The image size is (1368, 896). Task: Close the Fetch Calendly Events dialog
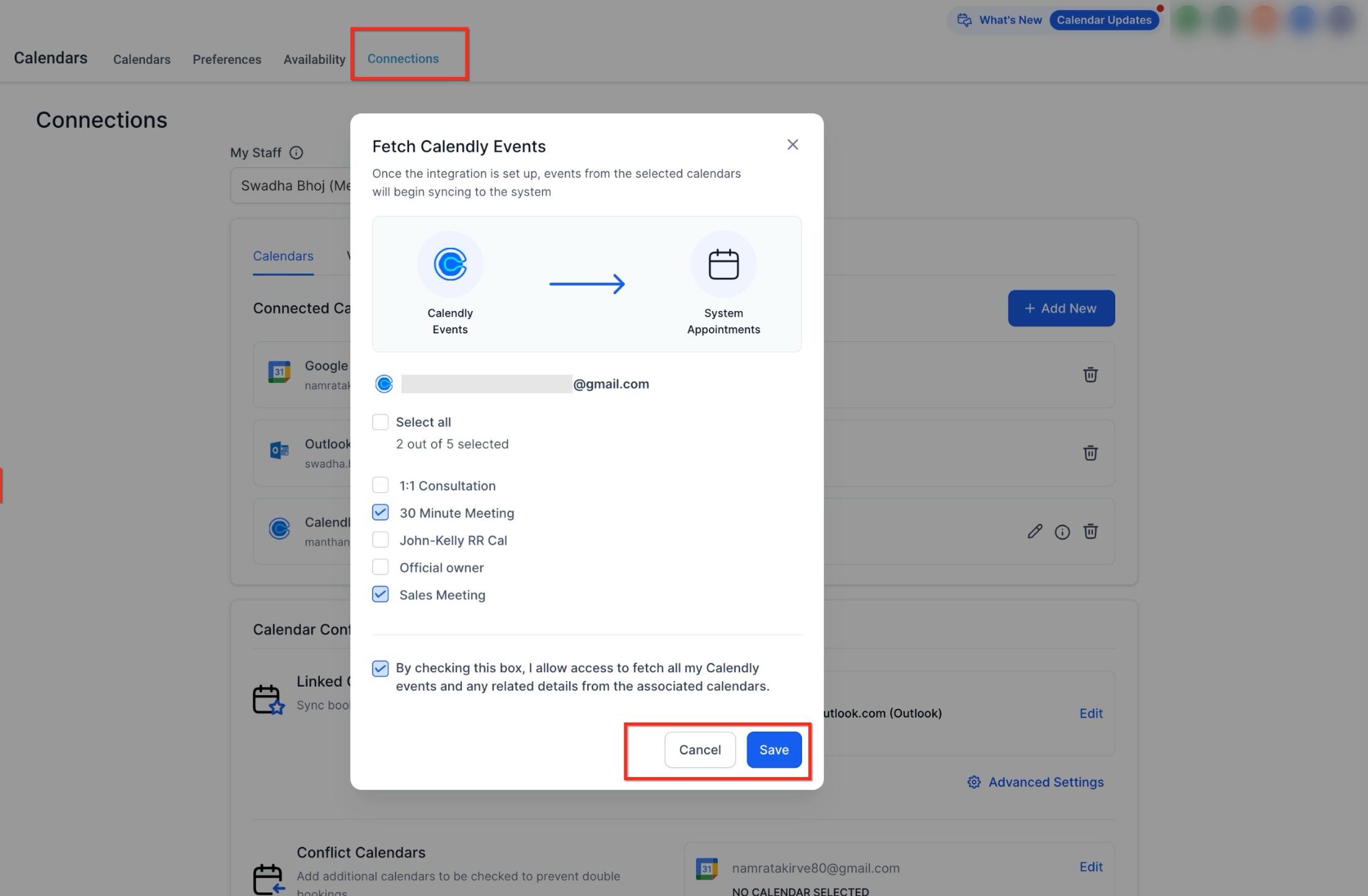click(x=792, y=144)
